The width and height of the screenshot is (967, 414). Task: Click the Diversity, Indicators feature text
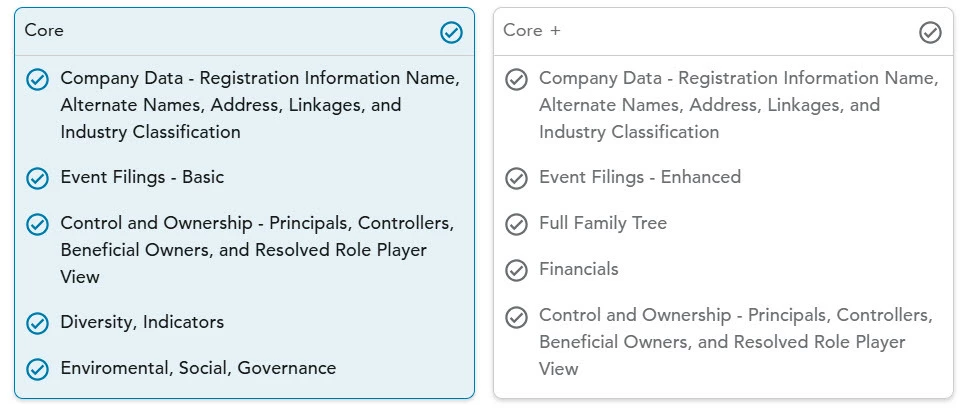[x=142, y=322]
